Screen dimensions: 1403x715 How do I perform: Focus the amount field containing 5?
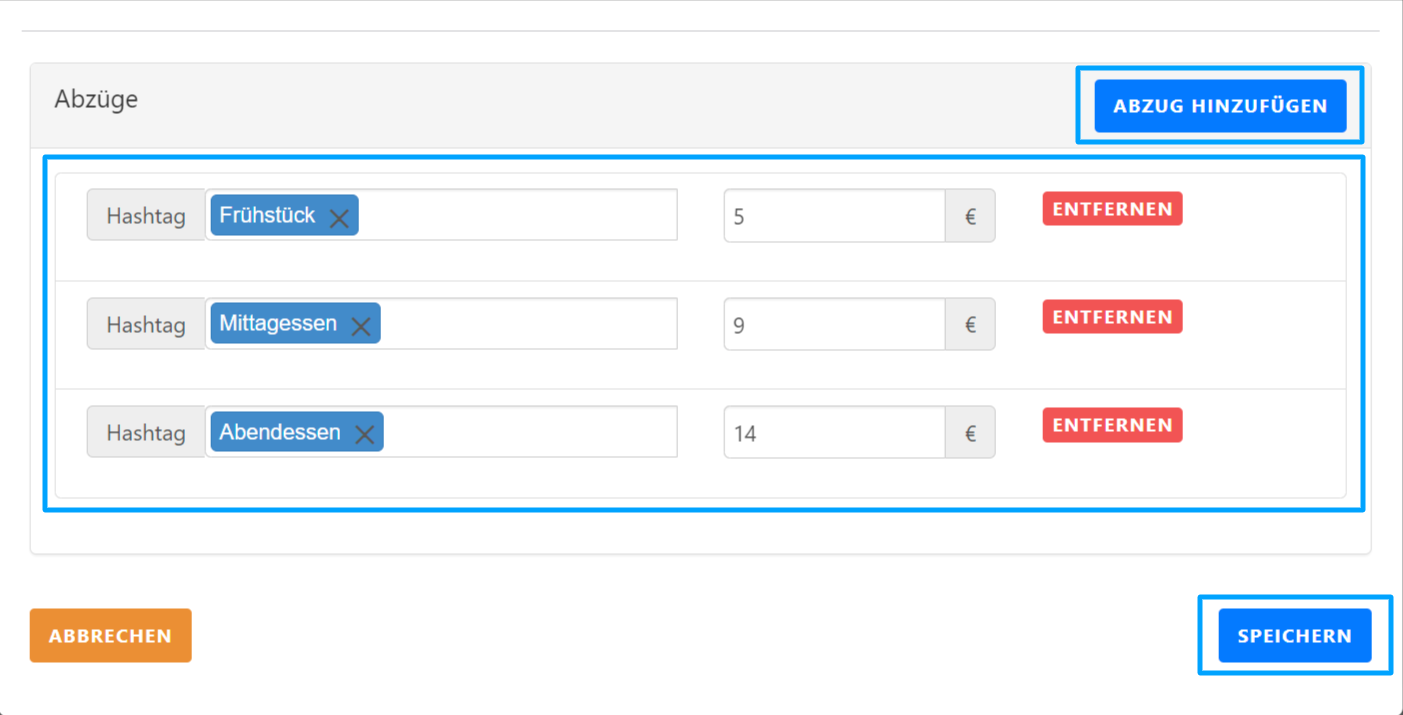pos(834,216)
